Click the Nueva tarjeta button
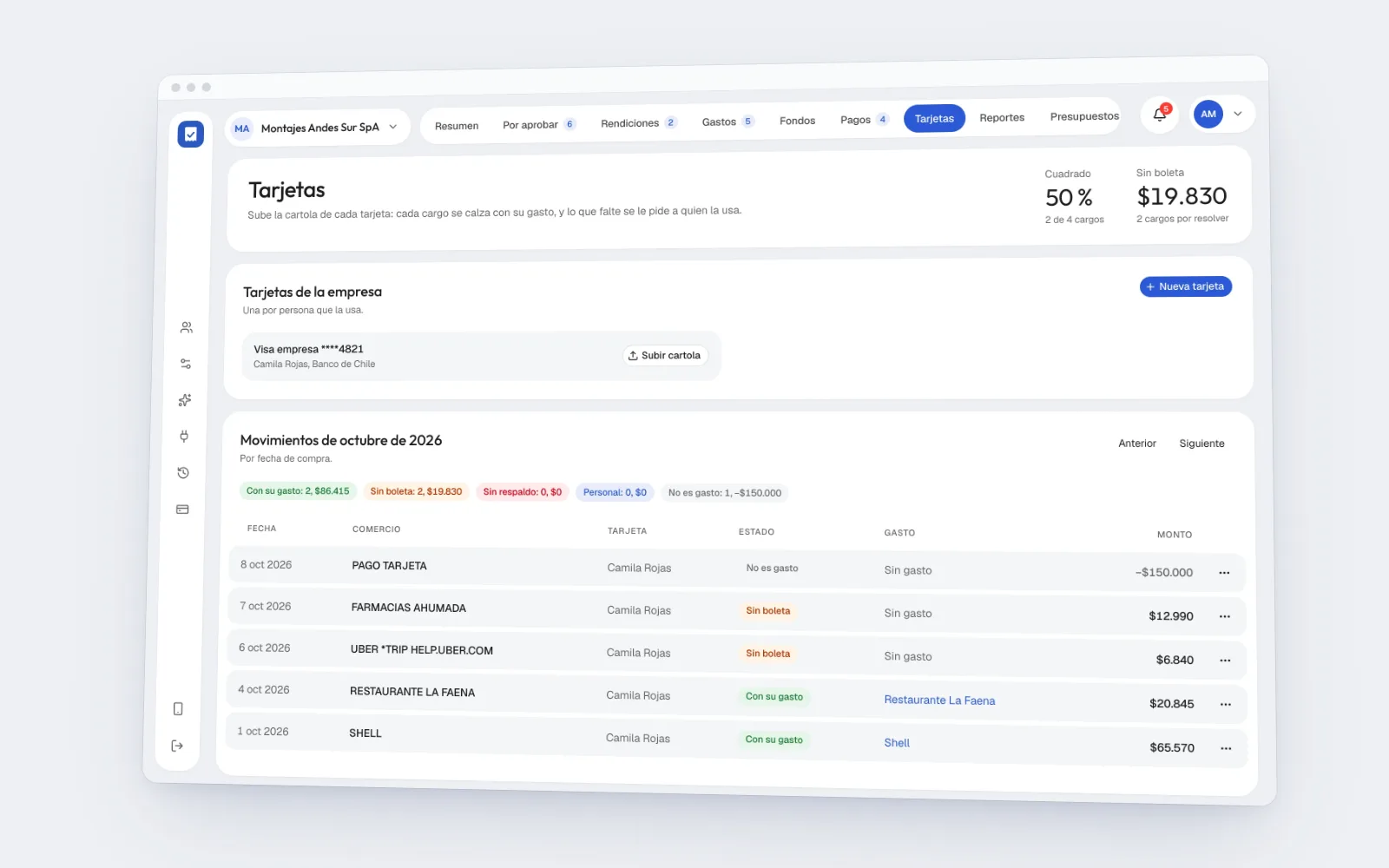The height and width of the screenshot is (868, 1389). pos(1185,286)
